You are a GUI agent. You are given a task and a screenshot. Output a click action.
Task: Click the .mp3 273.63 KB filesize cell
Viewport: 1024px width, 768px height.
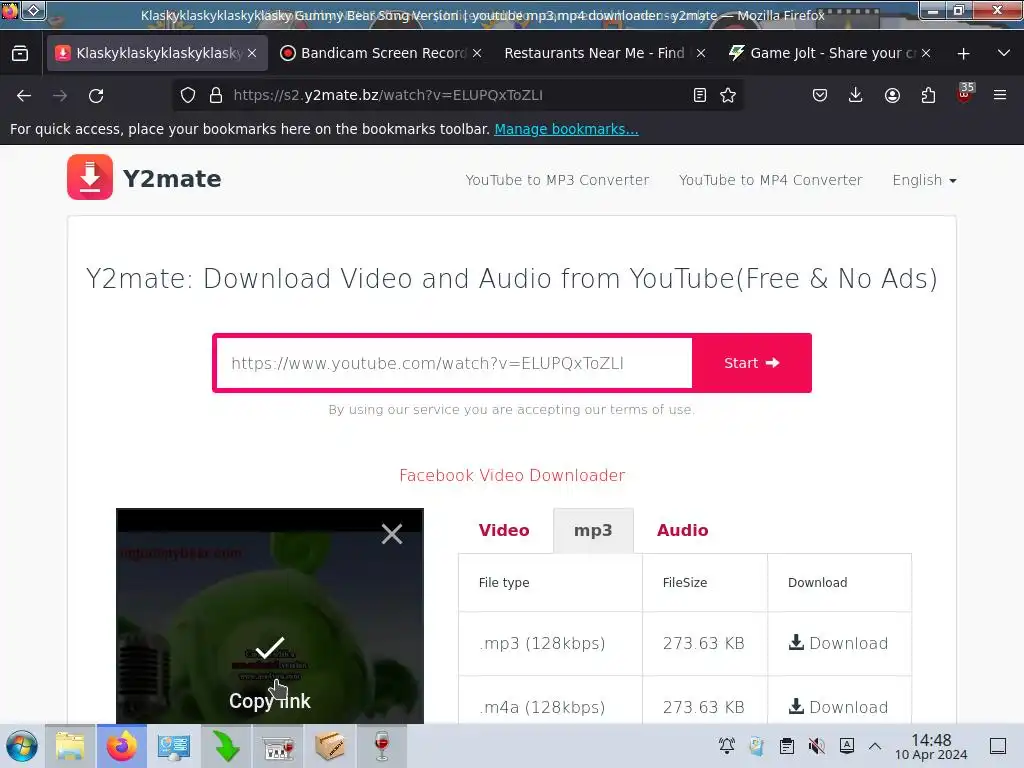click(x=704, y=643)
